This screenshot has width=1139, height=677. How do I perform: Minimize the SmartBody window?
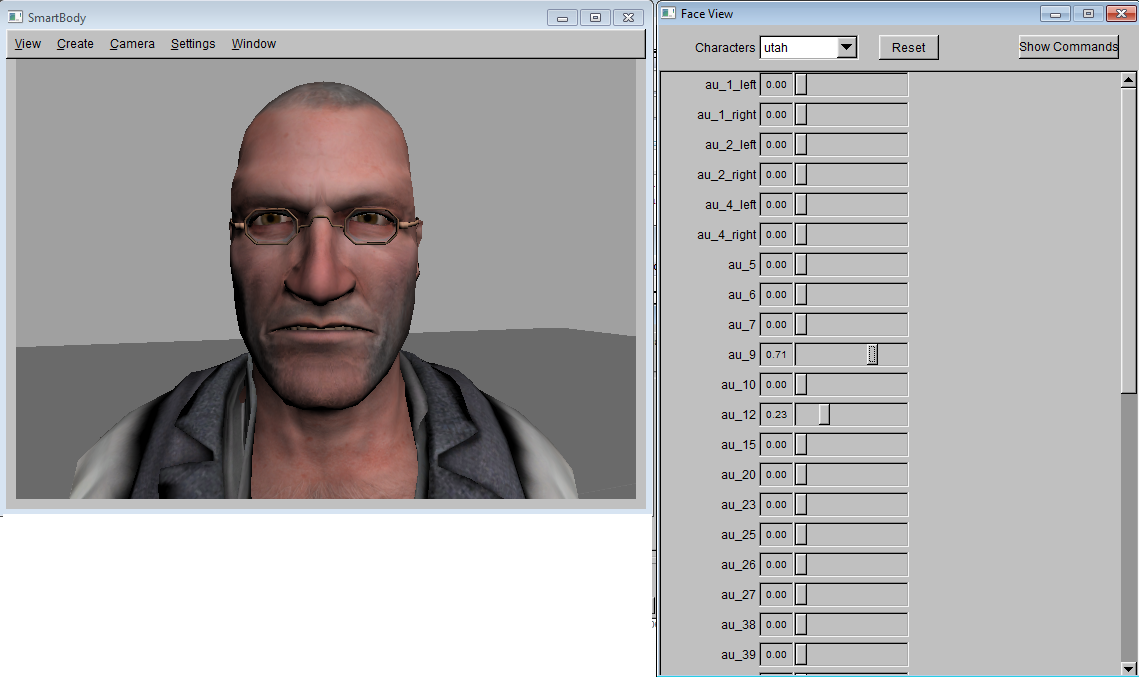click(x=562, y=17)
